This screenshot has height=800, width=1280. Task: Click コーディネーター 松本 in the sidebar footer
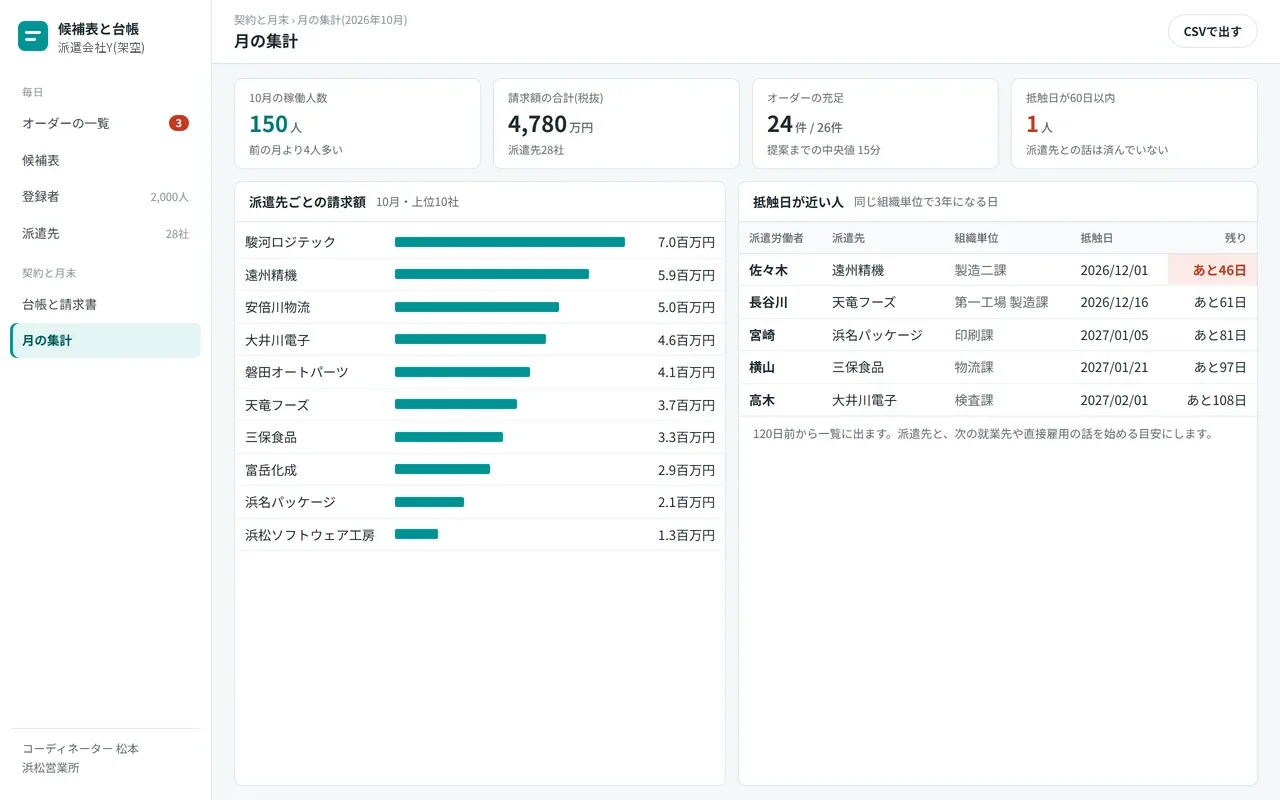81,748
